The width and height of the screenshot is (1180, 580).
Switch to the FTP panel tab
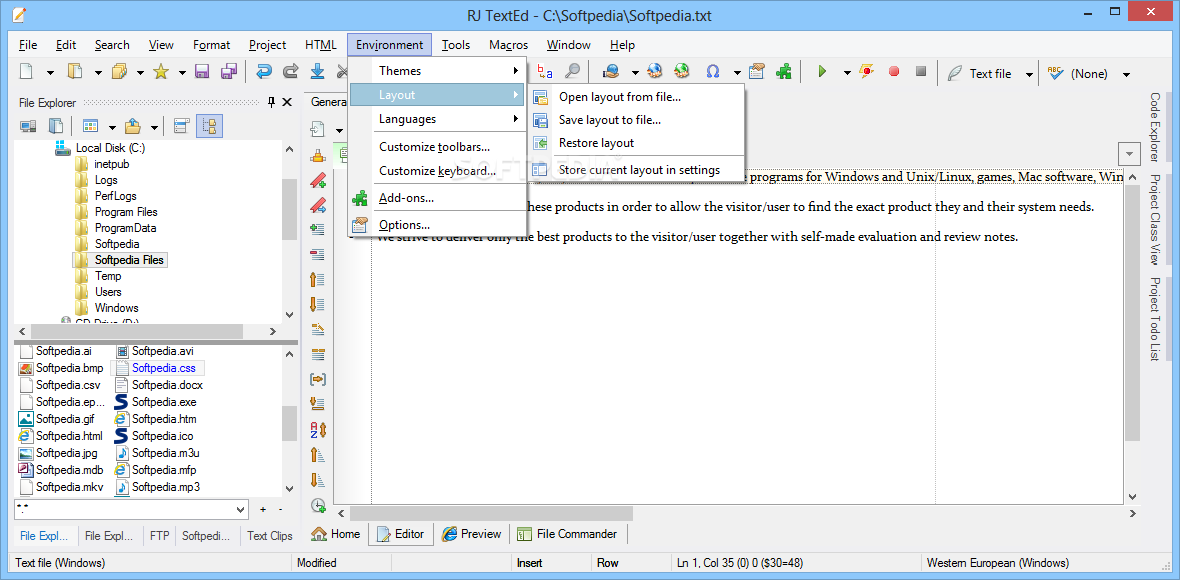tap(159, 536)
